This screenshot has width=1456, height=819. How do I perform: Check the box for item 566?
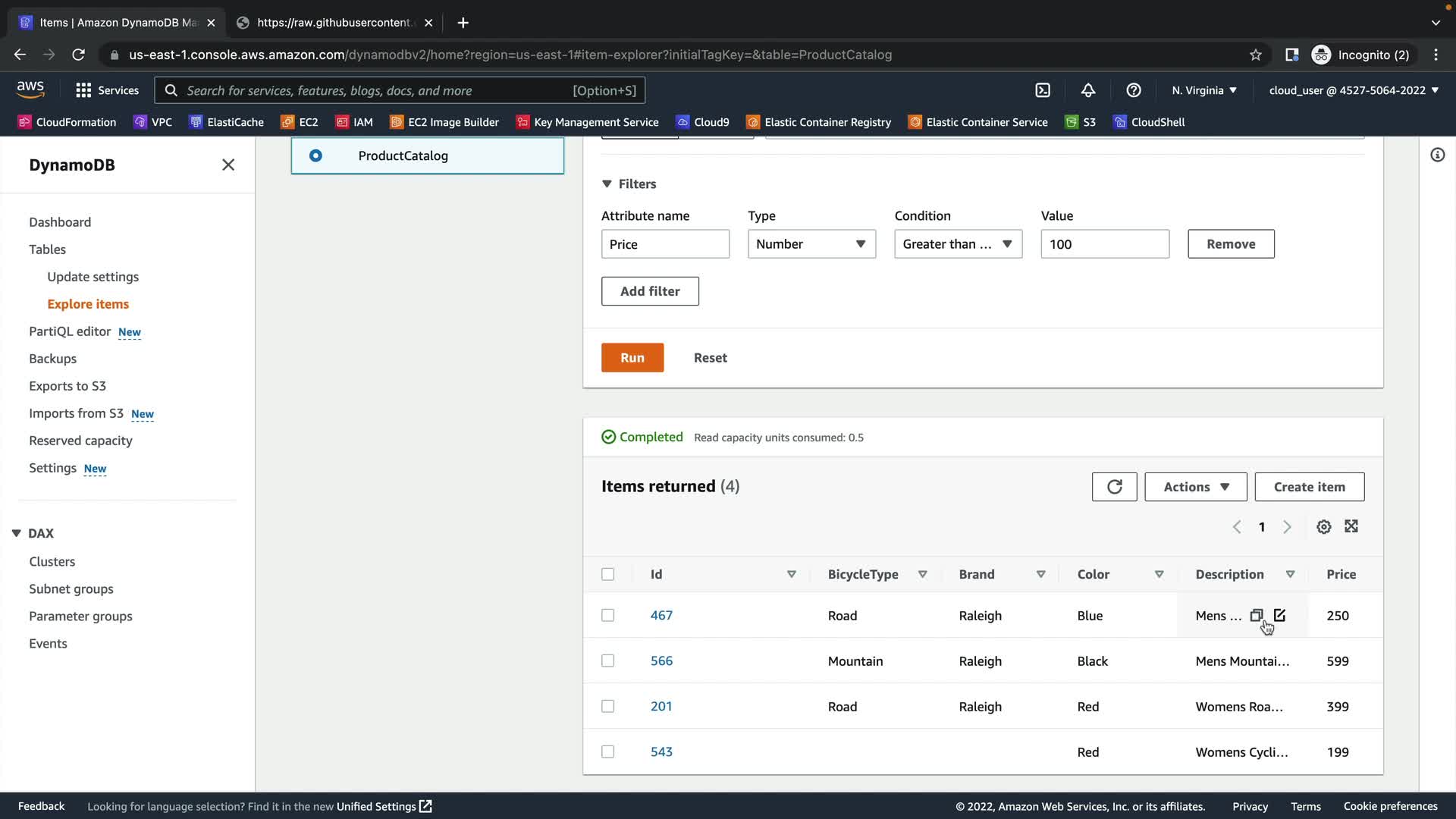(607, 661)
